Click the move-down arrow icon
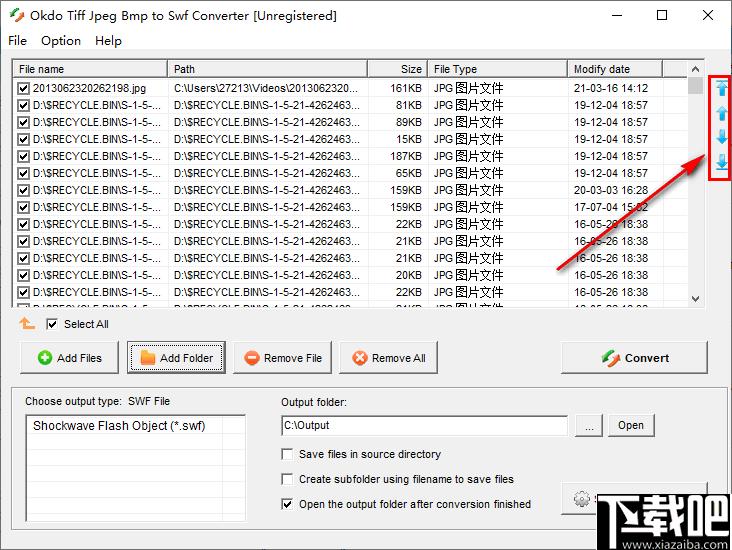The image size is (732, 550). [x=721, y=137]
